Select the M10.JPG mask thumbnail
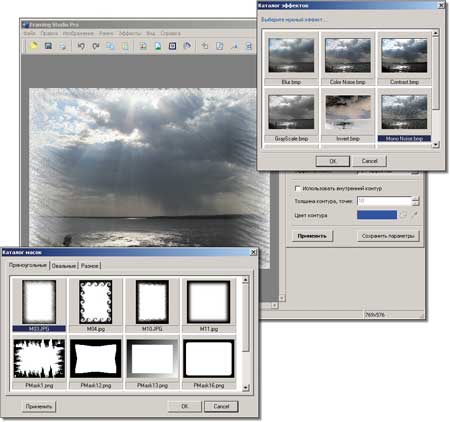Viewport: 450px width, 422px height. point(152,302)
